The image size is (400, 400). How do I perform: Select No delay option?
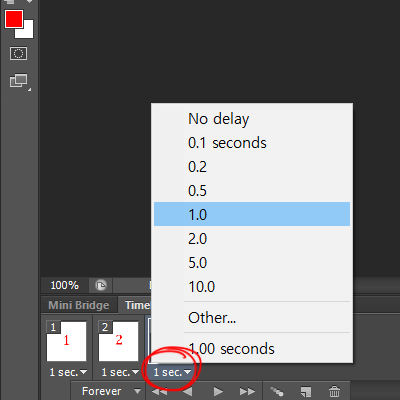pos(252,119)
